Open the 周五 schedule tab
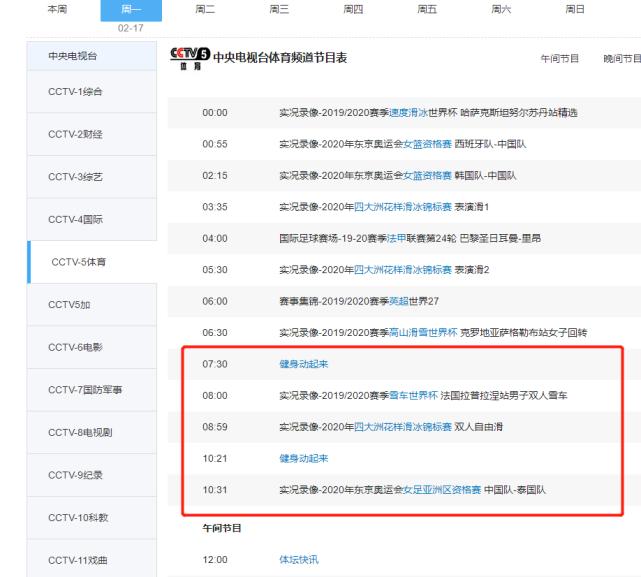The image size is (641, 577). [427, 9]
